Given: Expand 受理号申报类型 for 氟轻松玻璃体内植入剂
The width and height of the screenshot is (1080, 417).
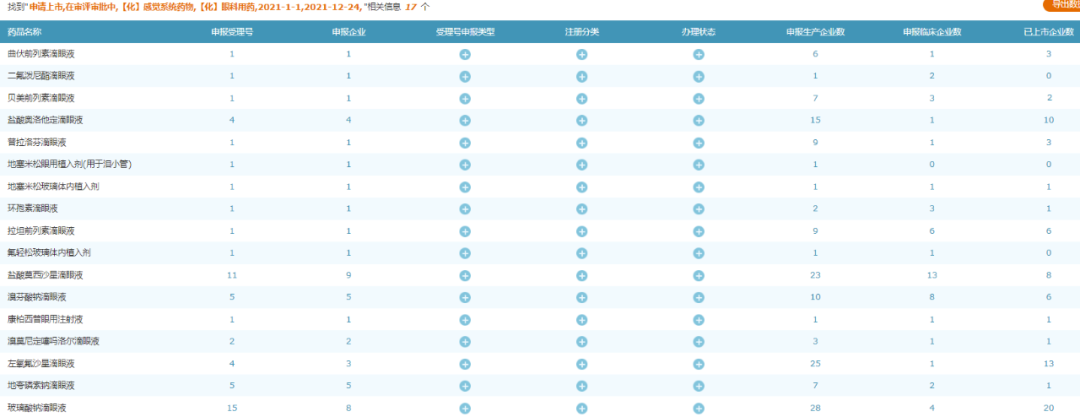Looking at the screenshot, I should [x=465, y=253].
